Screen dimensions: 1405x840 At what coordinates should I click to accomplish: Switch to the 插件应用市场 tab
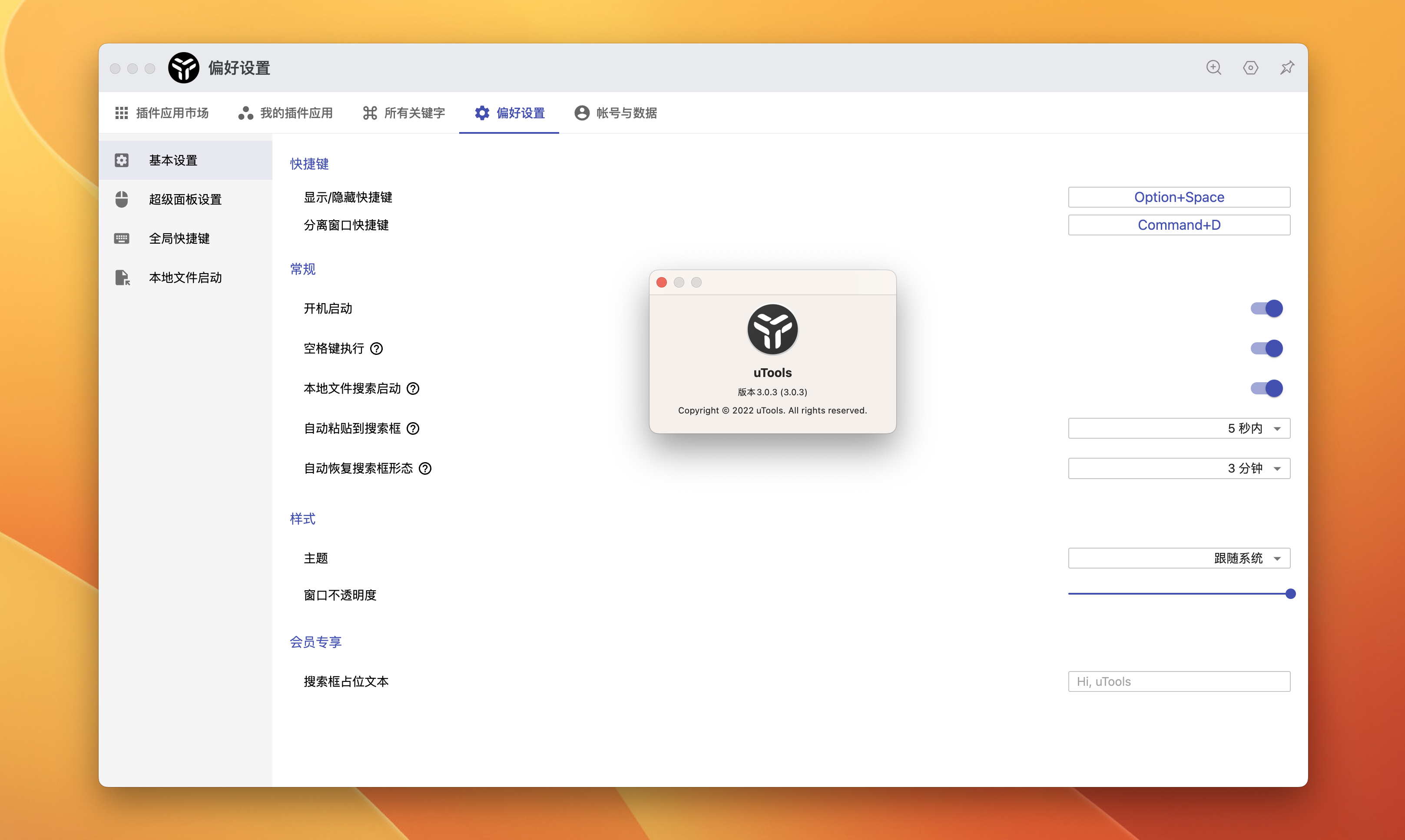[x=162, y=113]
